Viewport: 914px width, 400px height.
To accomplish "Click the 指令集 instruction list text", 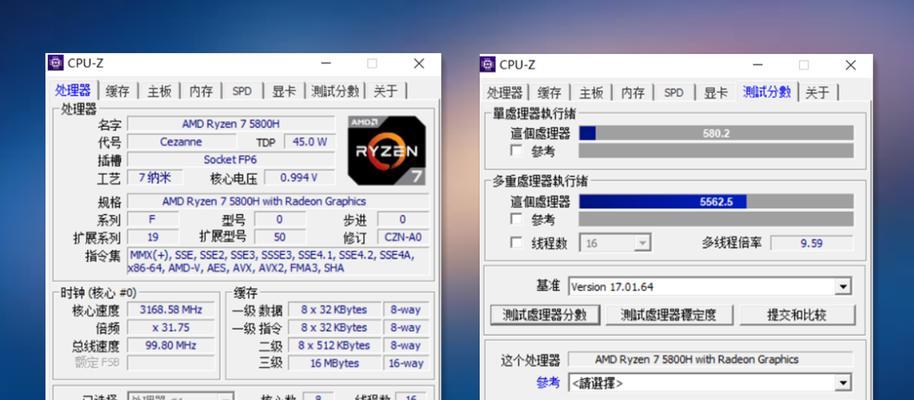I will click(278, 261).
